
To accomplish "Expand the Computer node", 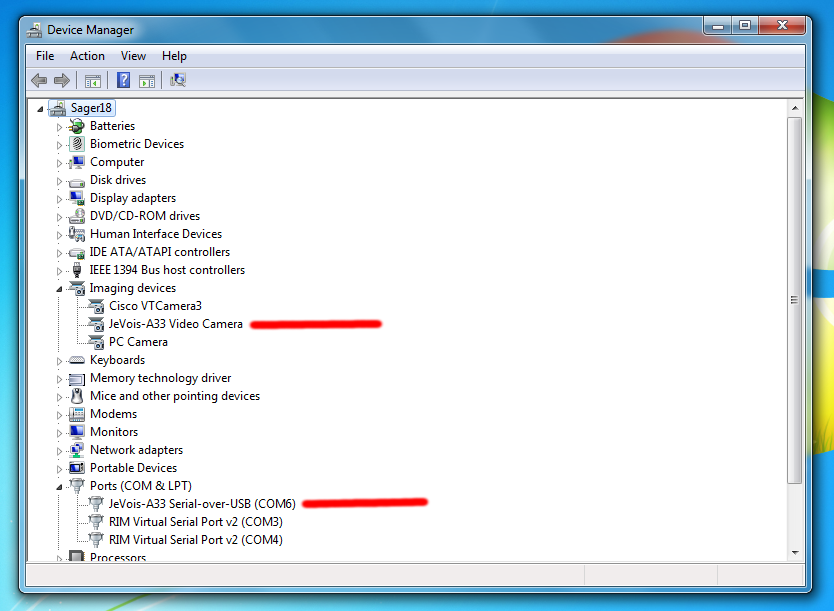I will [x=60, y=163].
